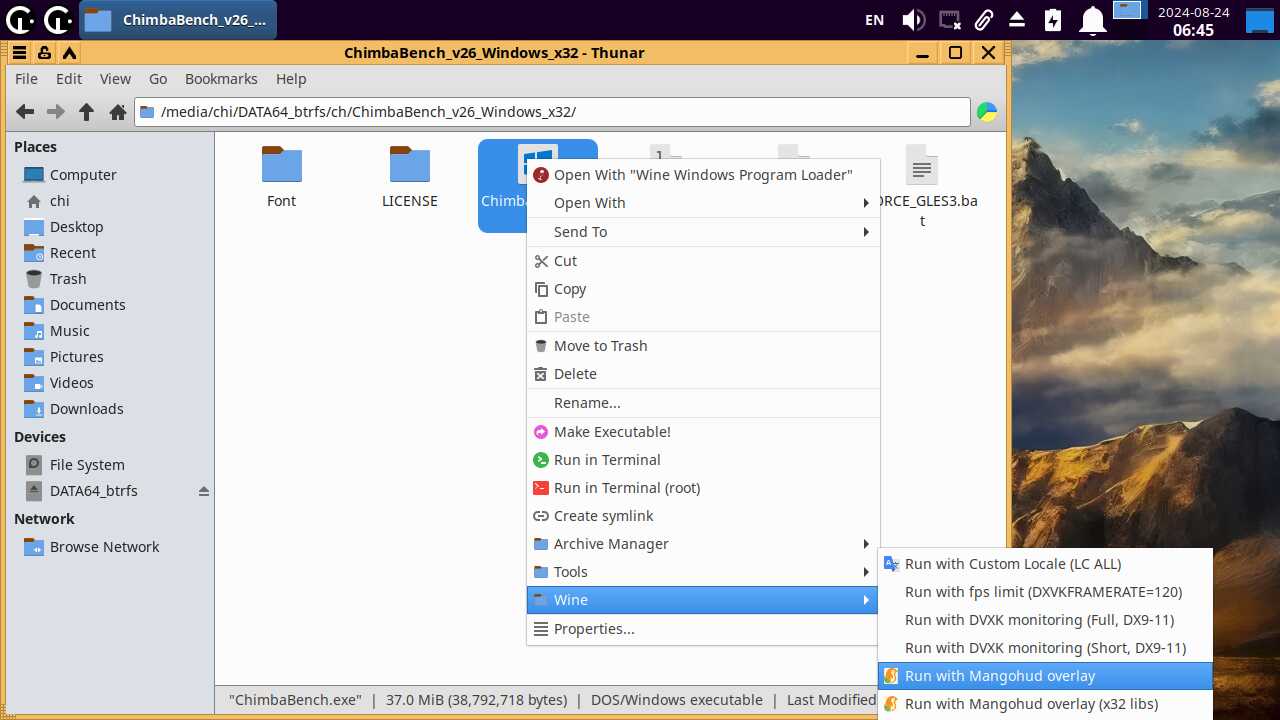Choose Open With "Wine Windows Program Loader"
Image resolution: width=1280 pixels, height=720 pixels.
[x=703, y=175]
